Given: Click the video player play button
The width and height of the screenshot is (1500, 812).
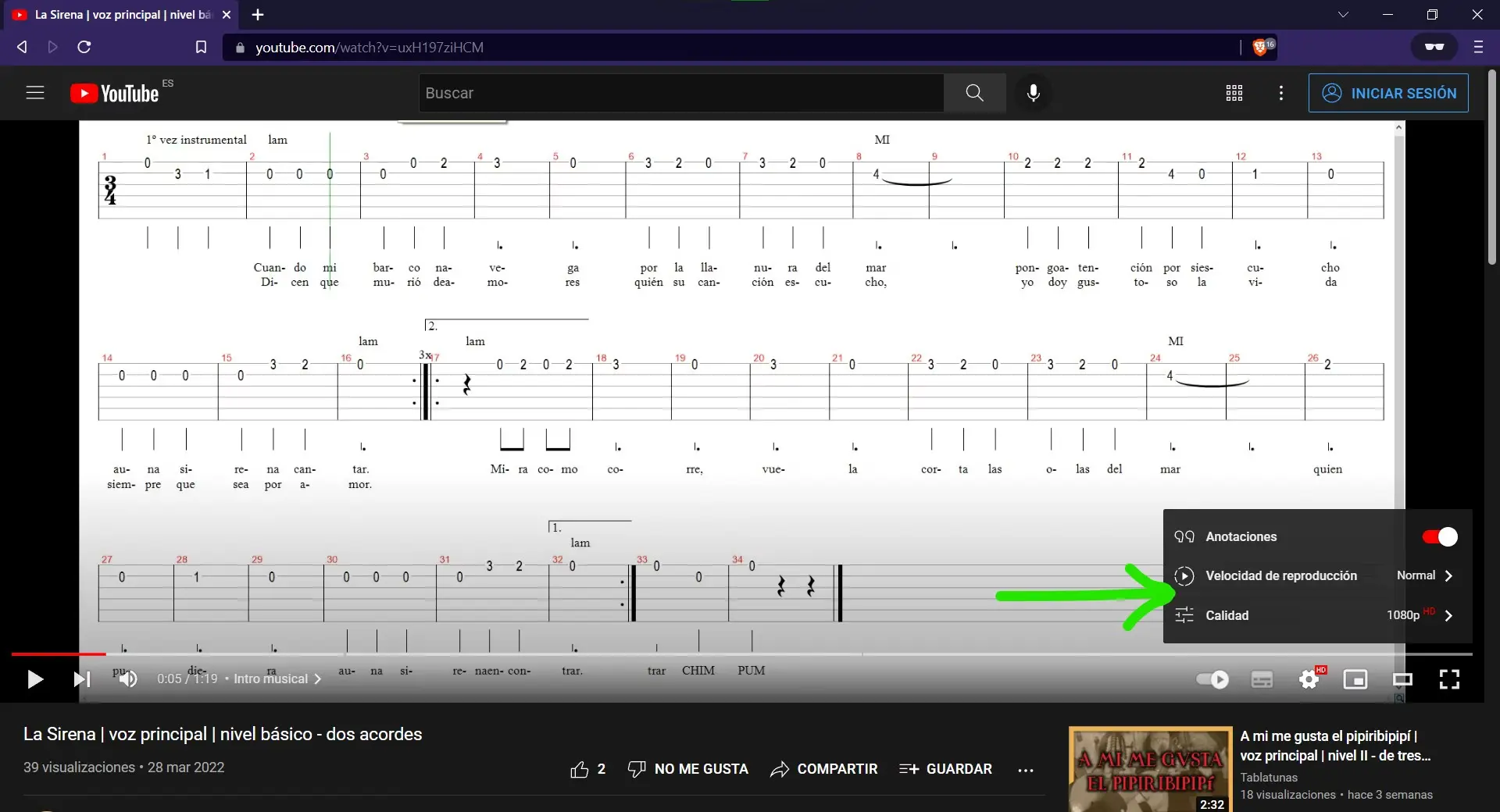Looking at the screenshot, I should click(x=35, y=679).
